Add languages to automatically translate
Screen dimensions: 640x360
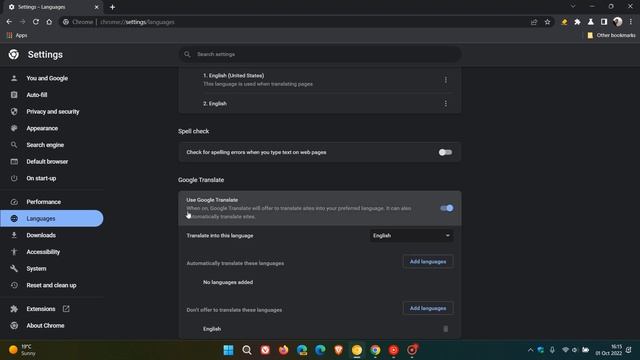(x=428, y=262)
